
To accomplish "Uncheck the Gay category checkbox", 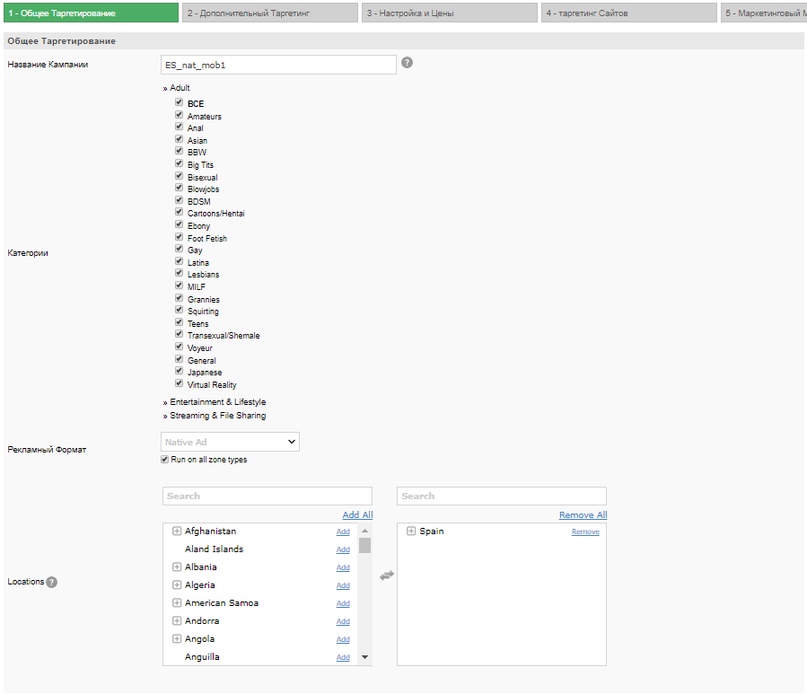I will click(x=179, y=249).
